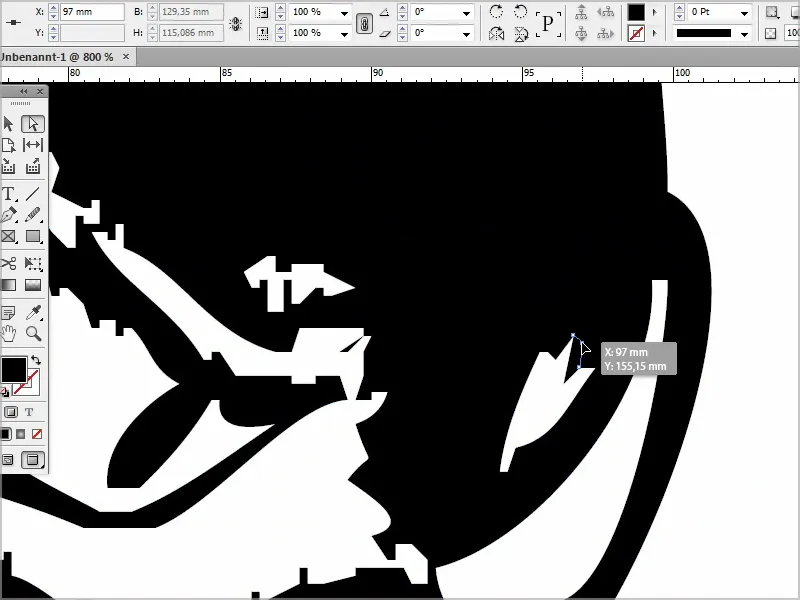Apply solid color button in tools panel

pos(5,434)
